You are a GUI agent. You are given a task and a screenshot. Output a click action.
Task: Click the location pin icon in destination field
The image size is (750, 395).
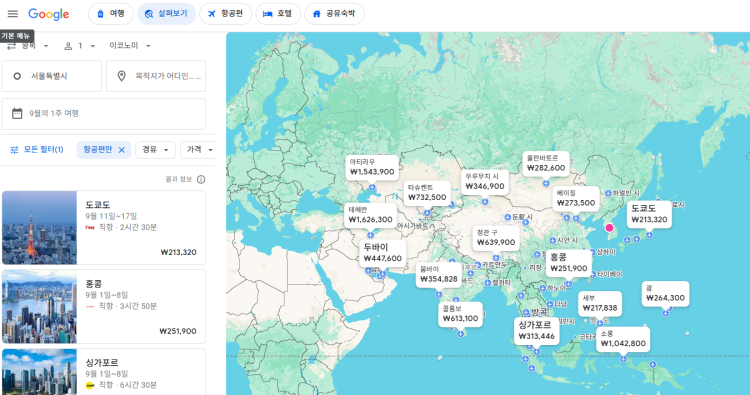tap(121, 76)
